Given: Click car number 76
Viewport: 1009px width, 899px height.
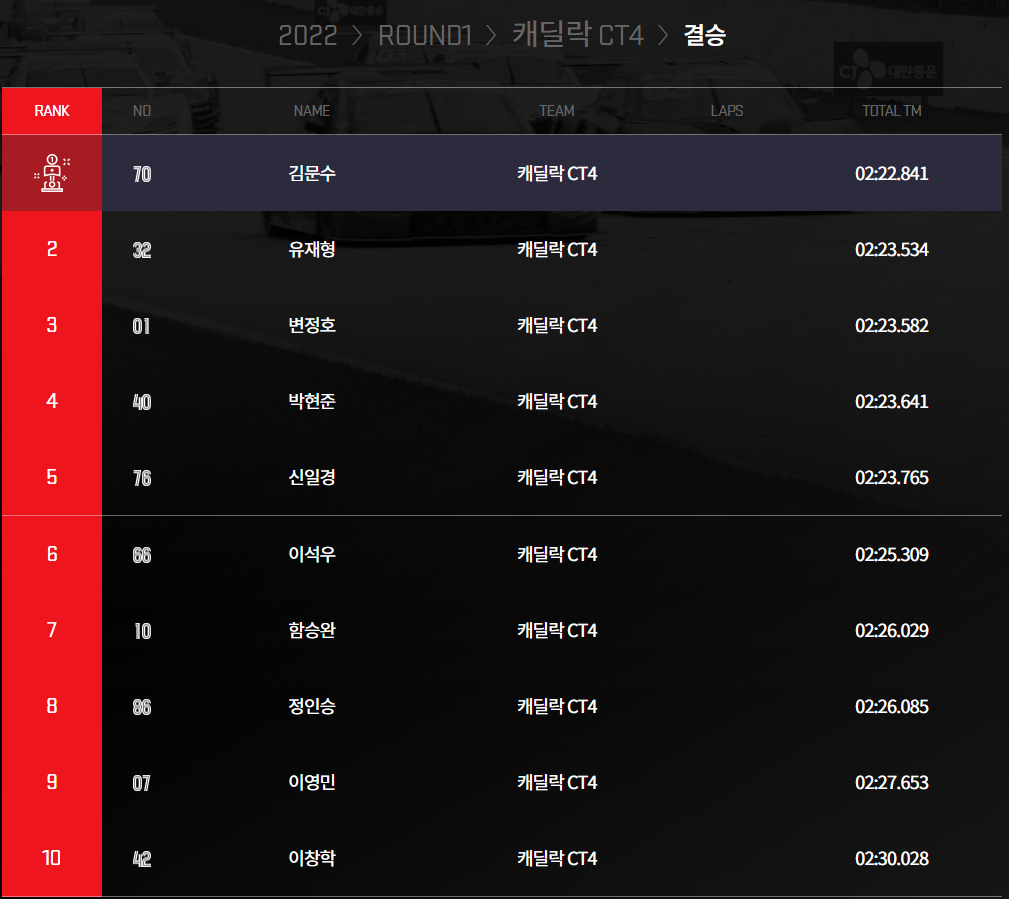Looking at the screenshot, I should coord(142,477).
